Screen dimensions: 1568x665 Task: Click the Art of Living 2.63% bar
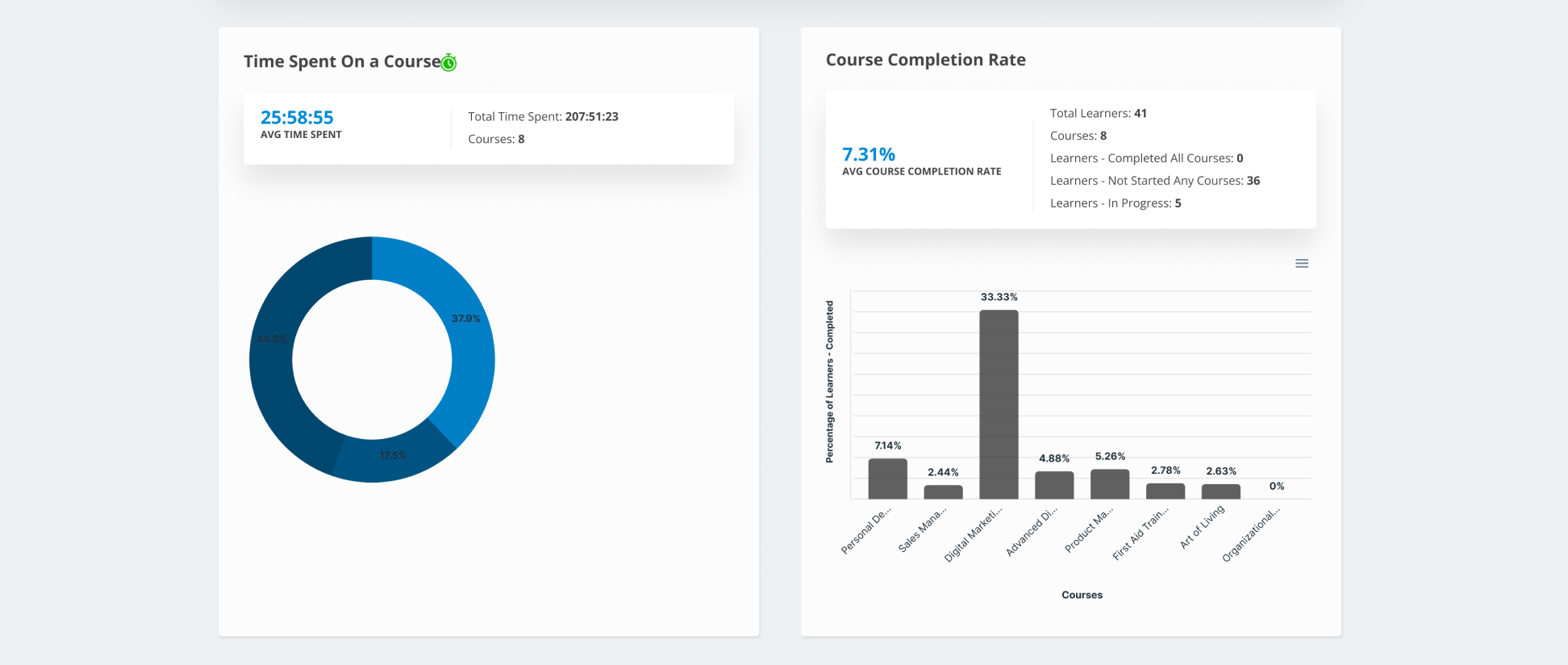[x=1220, y=491]
